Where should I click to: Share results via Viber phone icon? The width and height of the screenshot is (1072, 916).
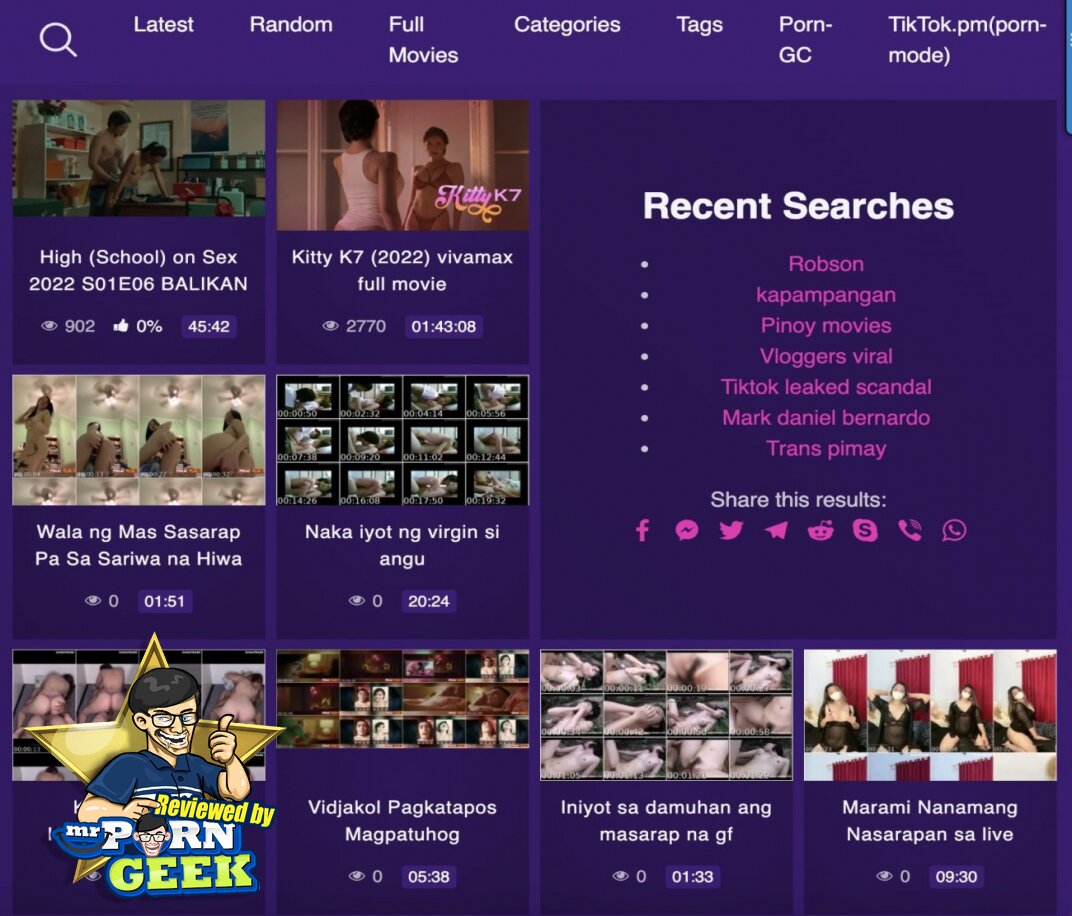pos(910,530)
